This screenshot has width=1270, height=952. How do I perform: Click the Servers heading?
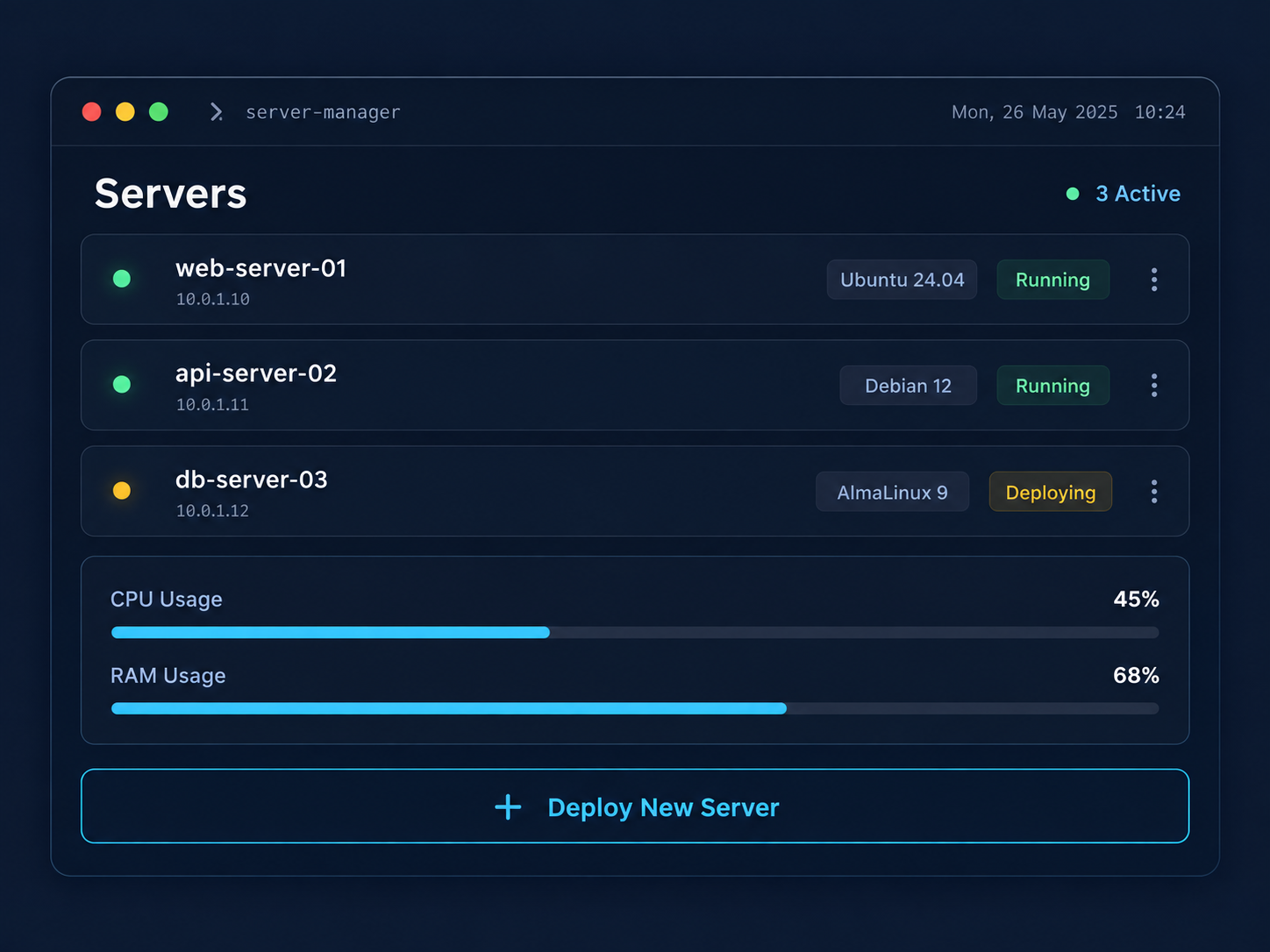[171, 194]
